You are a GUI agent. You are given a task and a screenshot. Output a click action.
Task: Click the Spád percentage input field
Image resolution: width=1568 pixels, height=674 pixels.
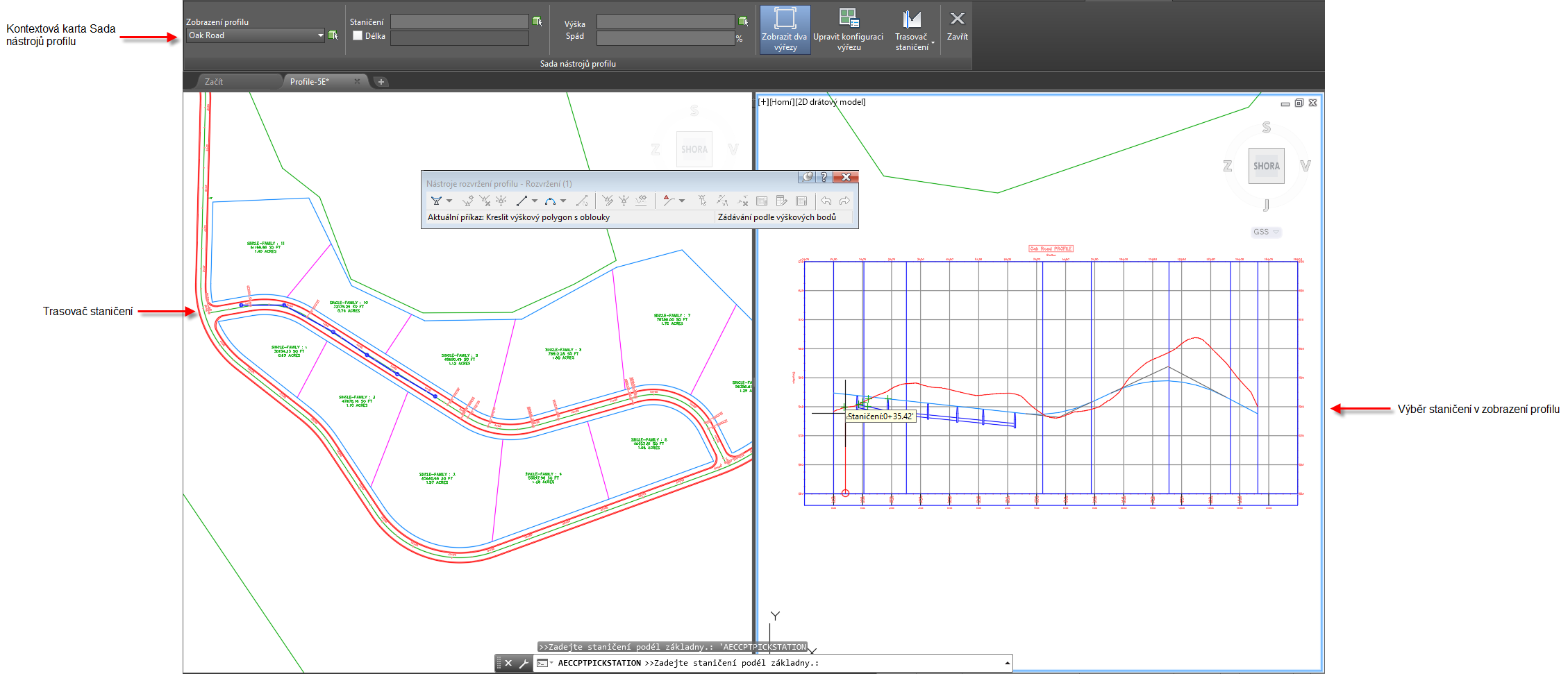(665, 37)
